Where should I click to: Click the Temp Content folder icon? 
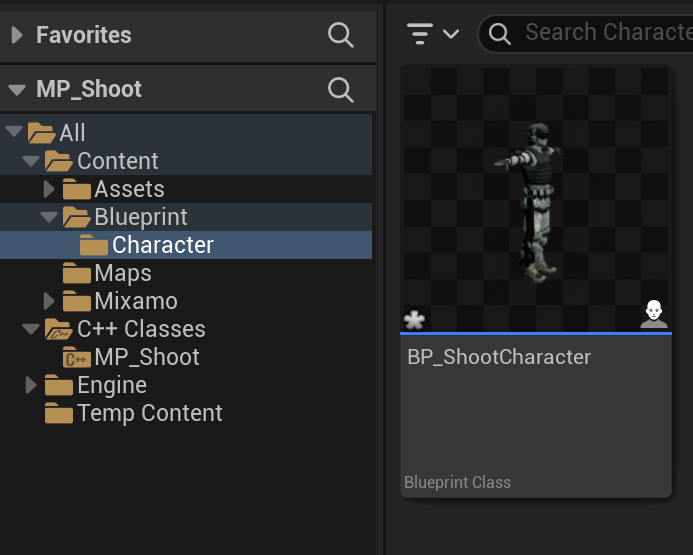59,413
